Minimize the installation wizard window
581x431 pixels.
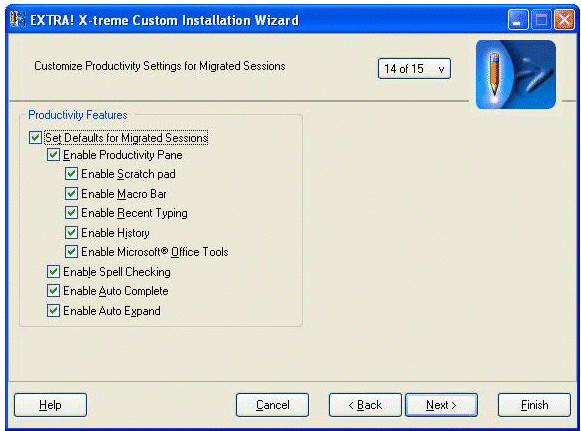click(x=518, y=19)
